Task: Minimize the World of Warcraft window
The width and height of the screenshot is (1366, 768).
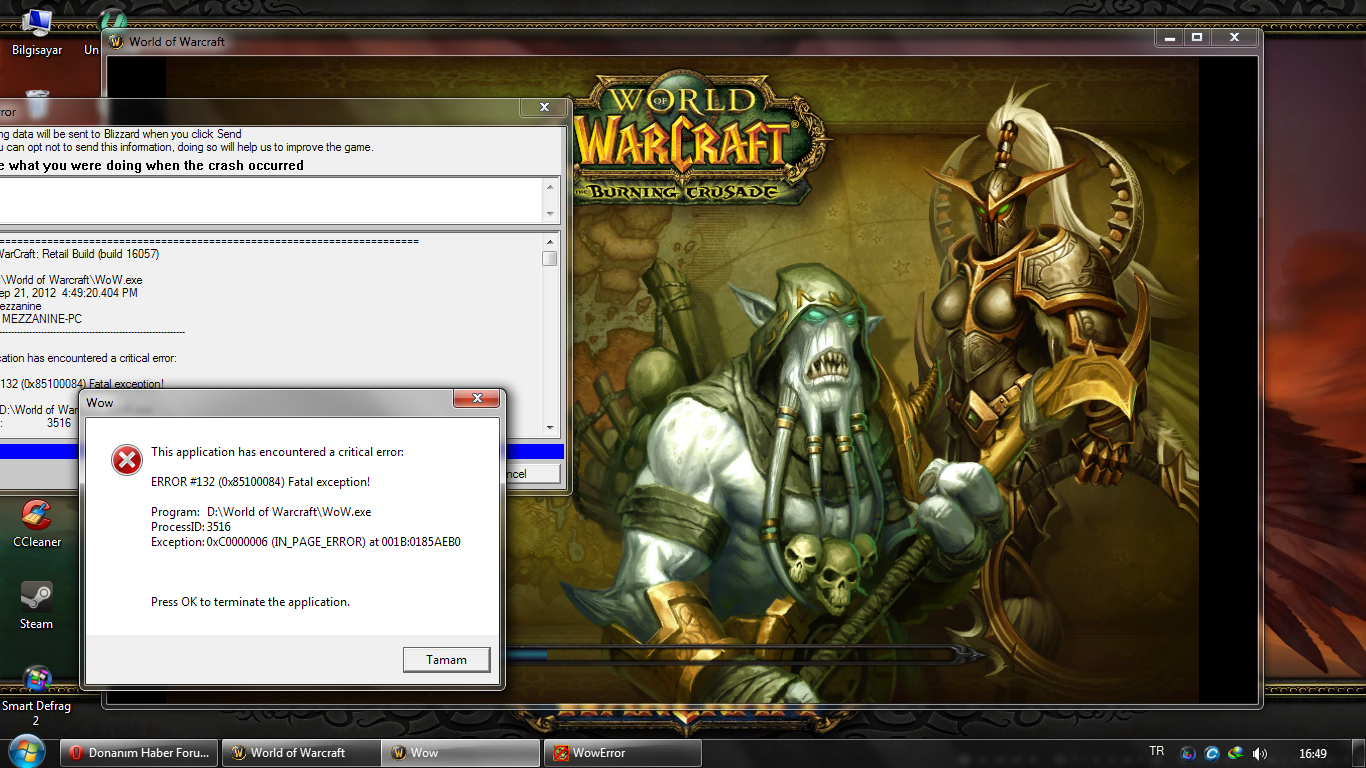Action: click(1170, 37)
